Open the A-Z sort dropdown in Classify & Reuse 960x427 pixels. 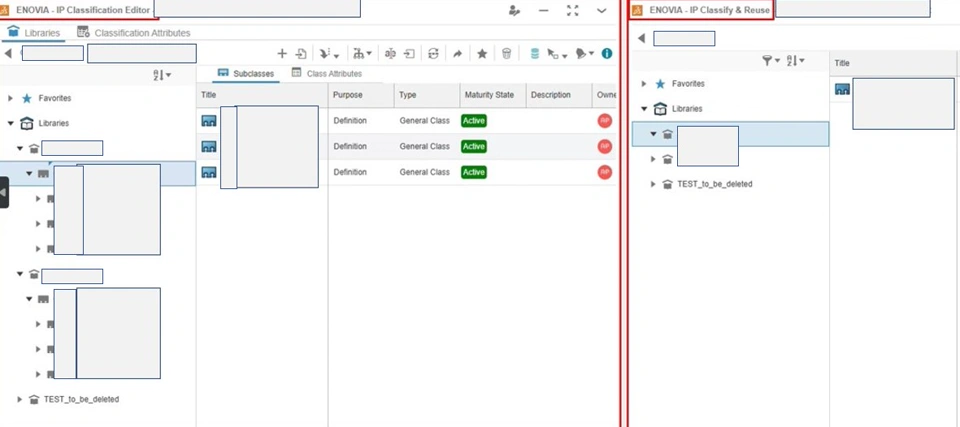pos(795,60)
